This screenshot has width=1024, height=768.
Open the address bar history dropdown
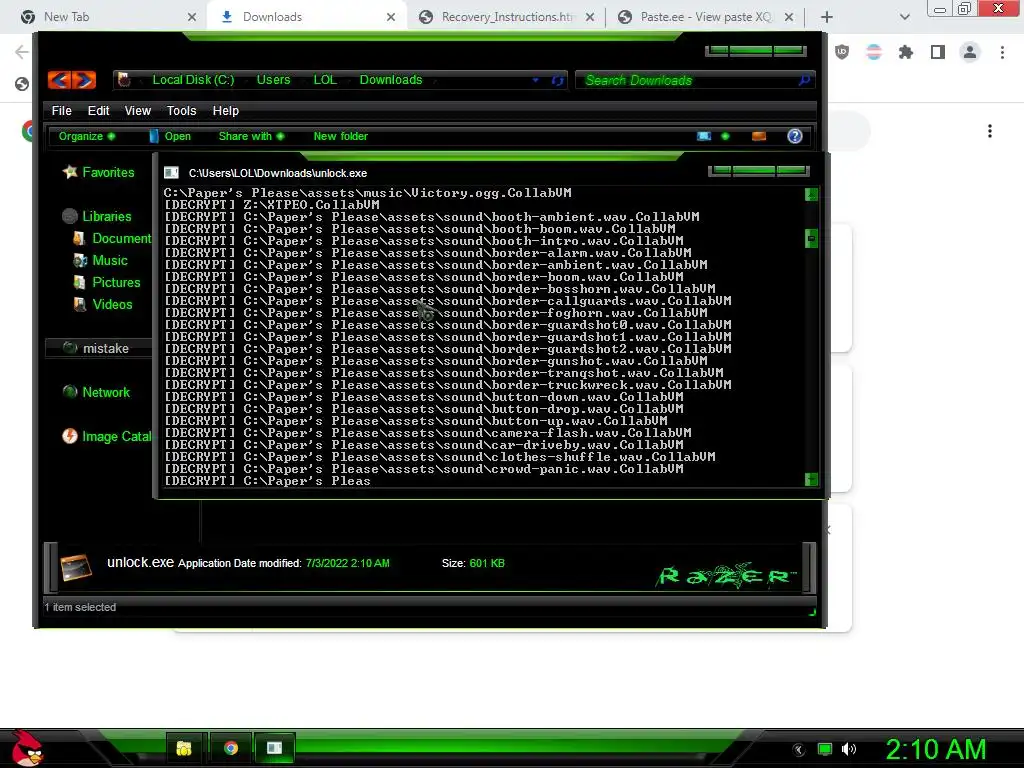[x=536, y=80]
